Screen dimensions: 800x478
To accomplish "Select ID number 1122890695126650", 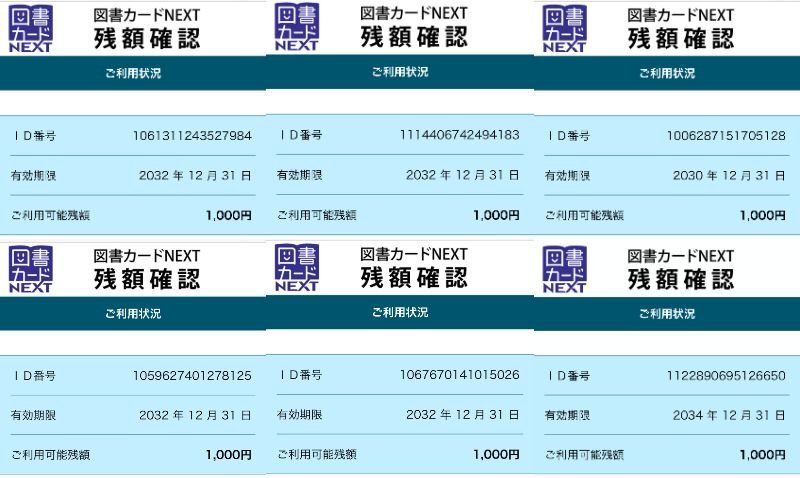I will coord(727,376).
